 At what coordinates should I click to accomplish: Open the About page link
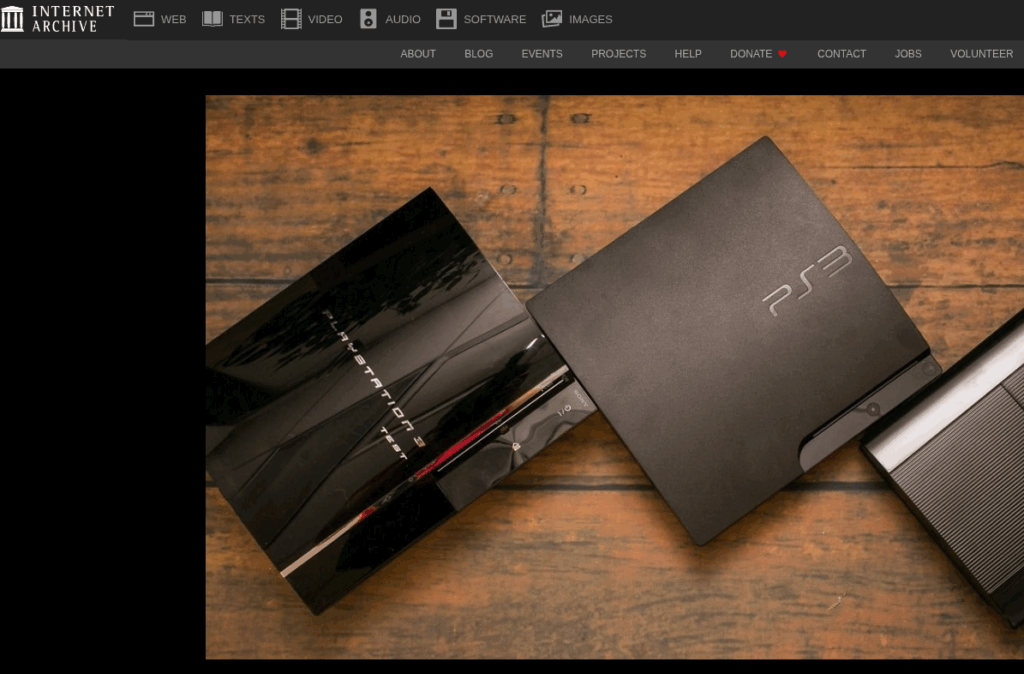418,54
